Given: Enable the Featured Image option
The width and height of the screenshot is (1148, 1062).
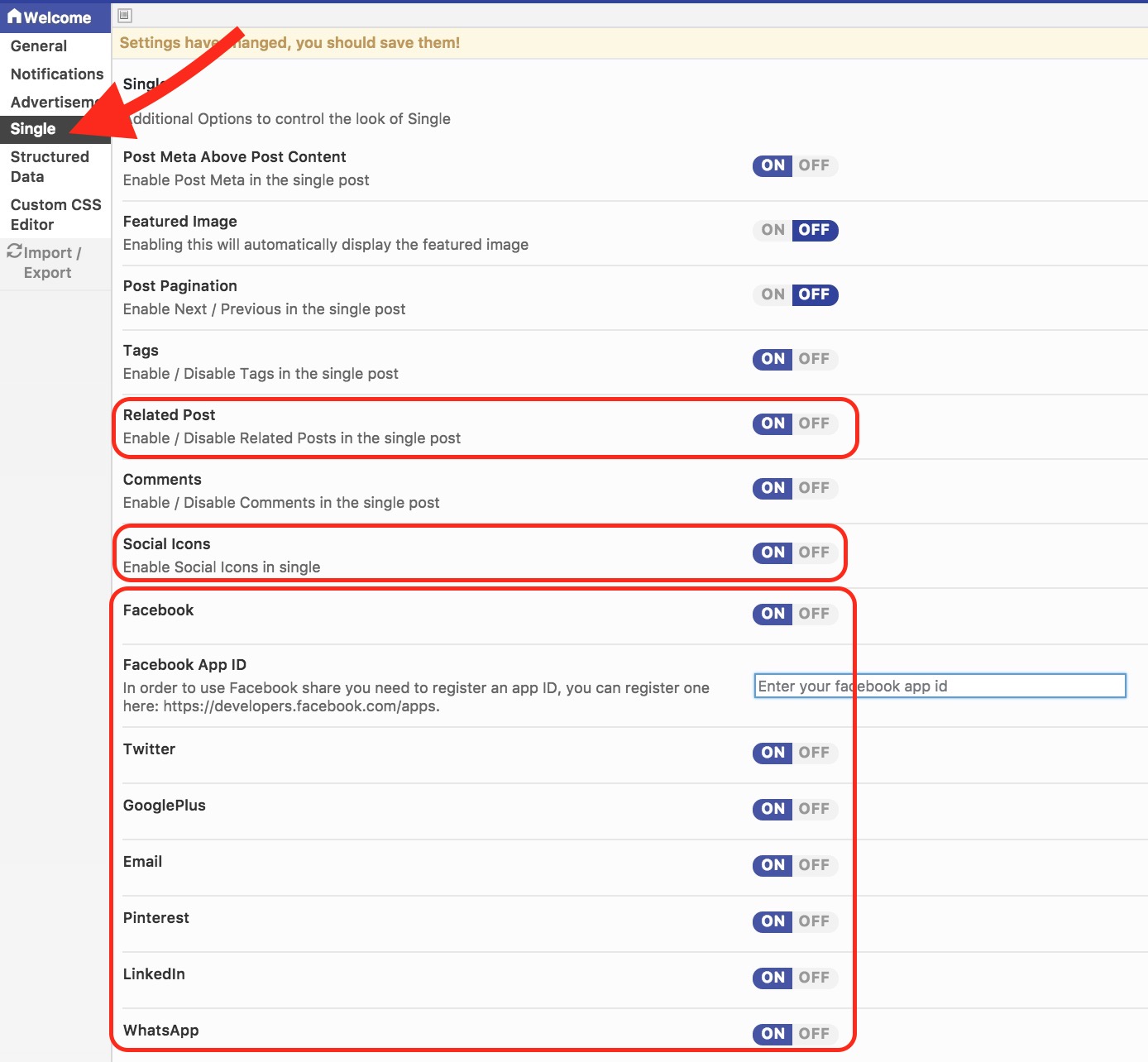Looking at the screenshot, I should pos(773,230).
